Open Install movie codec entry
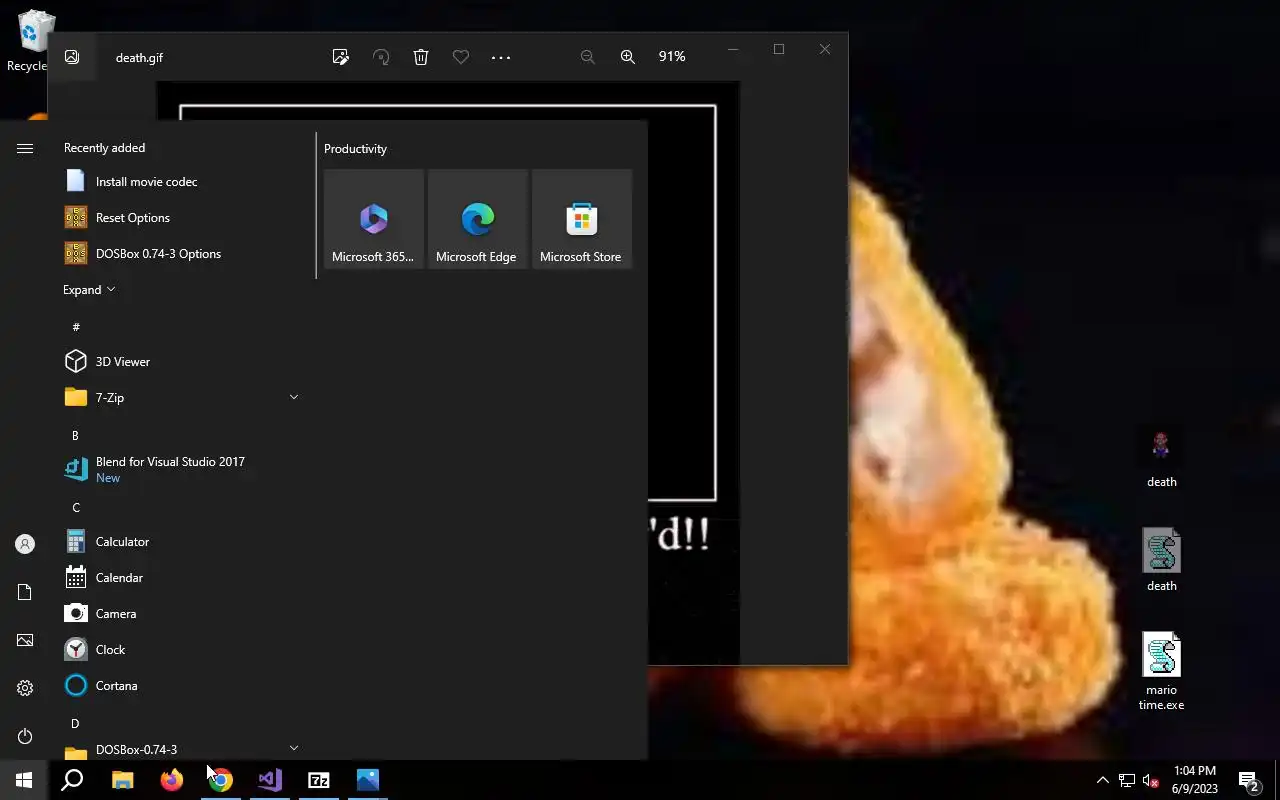Viewport: 1280px width, 800px height. pyautogui.click(x=184, y=181)
